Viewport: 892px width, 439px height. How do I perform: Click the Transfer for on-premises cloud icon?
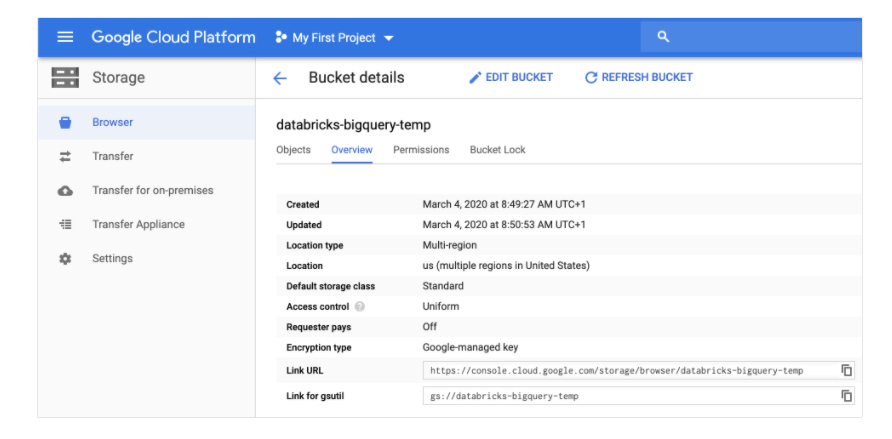(x=65, y=191)
